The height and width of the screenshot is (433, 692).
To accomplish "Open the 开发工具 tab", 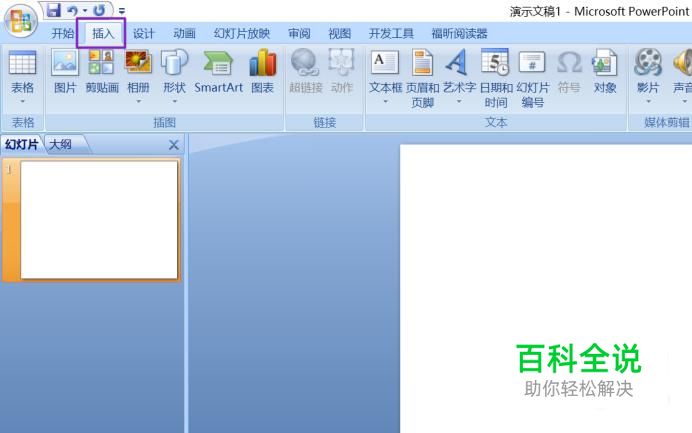I will coord(391,33).
